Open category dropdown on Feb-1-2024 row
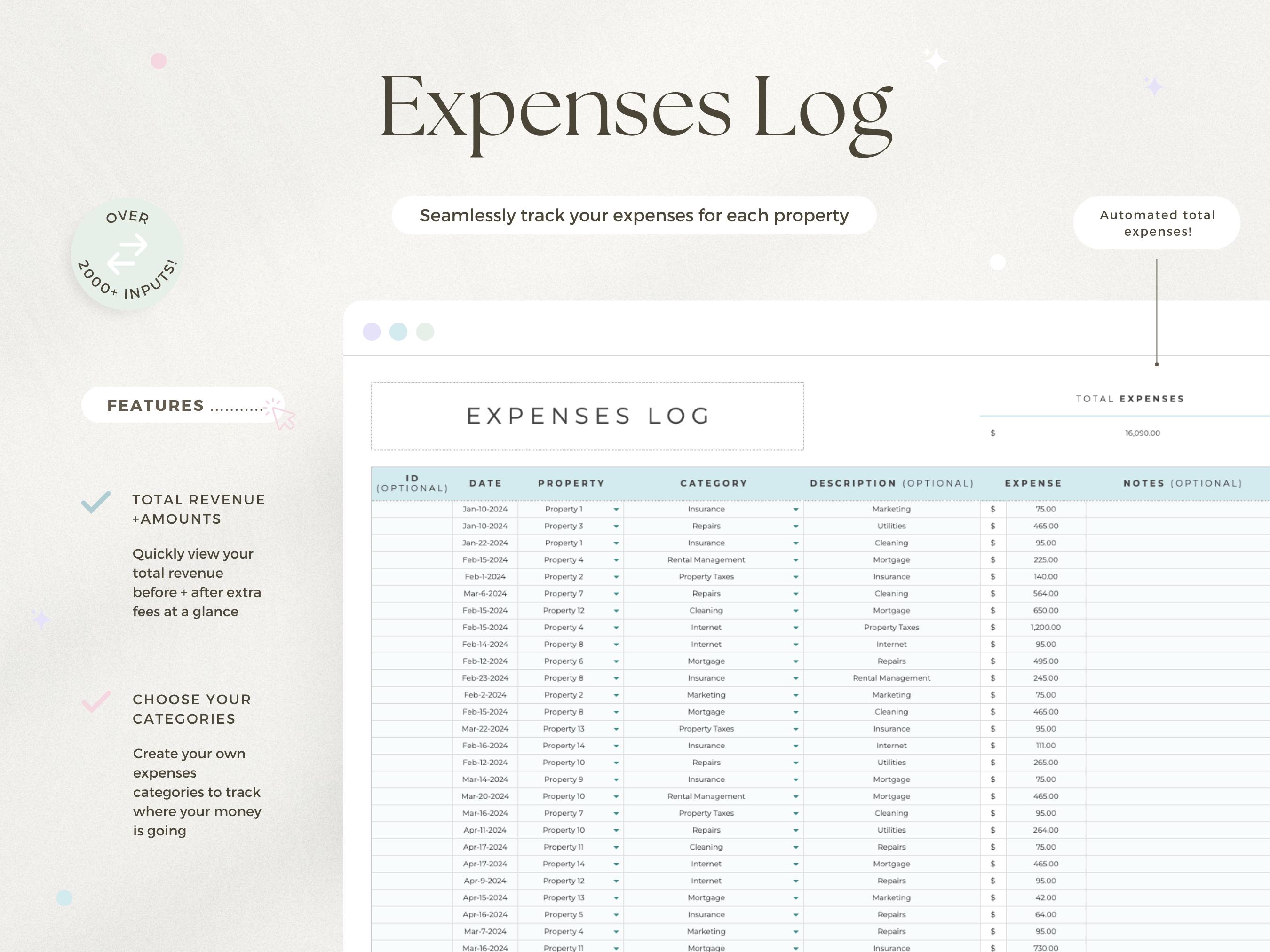The width and height of the screenshot is (1270, 952). pos(796,577)
